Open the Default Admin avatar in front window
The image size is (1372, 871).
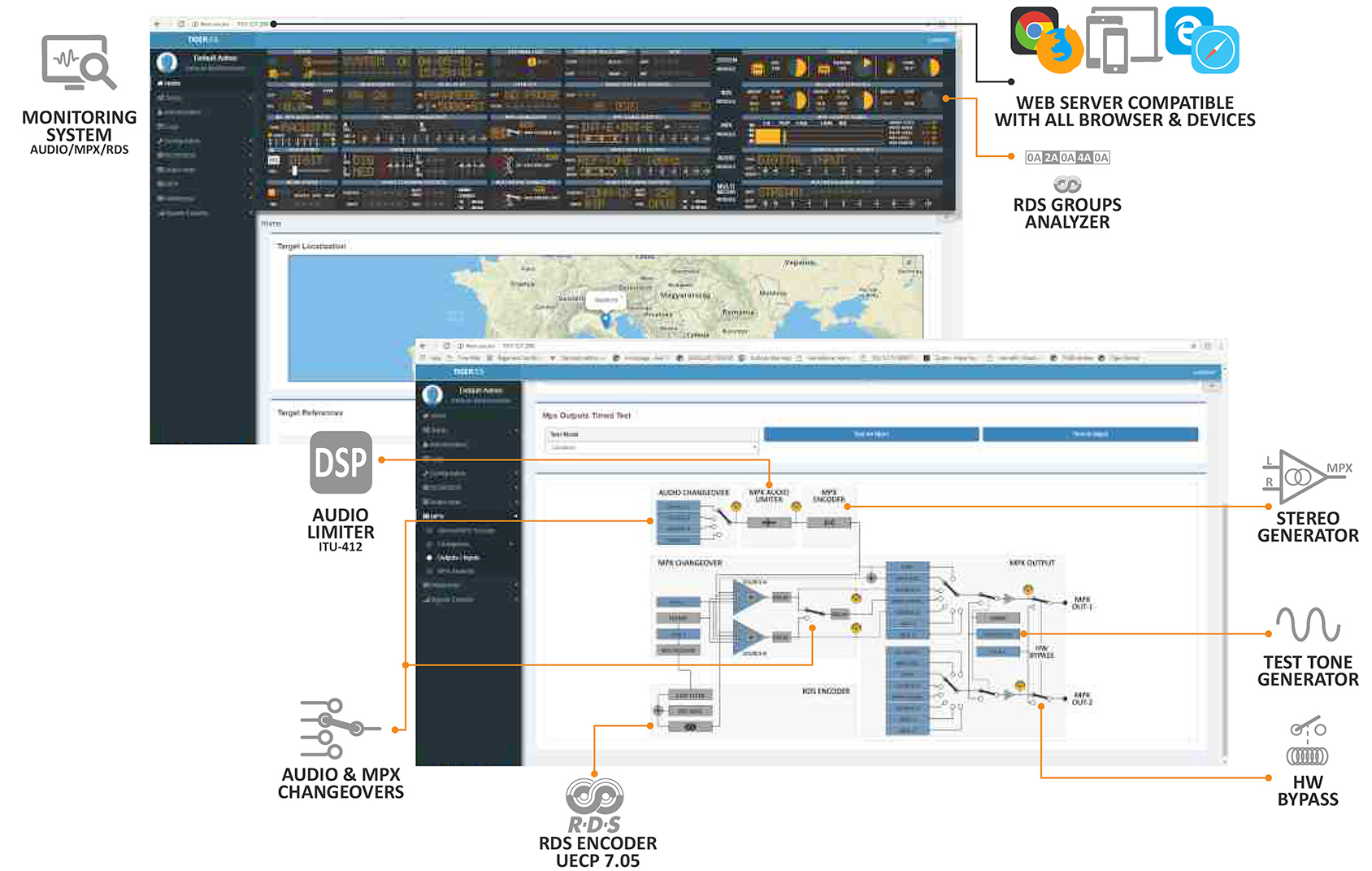click(x=432, y=395)
